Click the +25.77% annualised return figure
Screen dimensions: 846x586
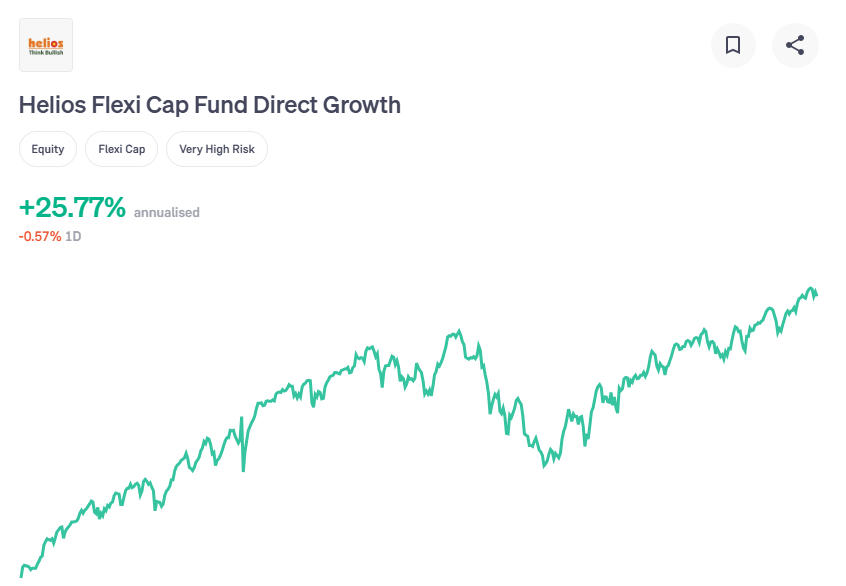pyautogui.click(x=73, y=208)
